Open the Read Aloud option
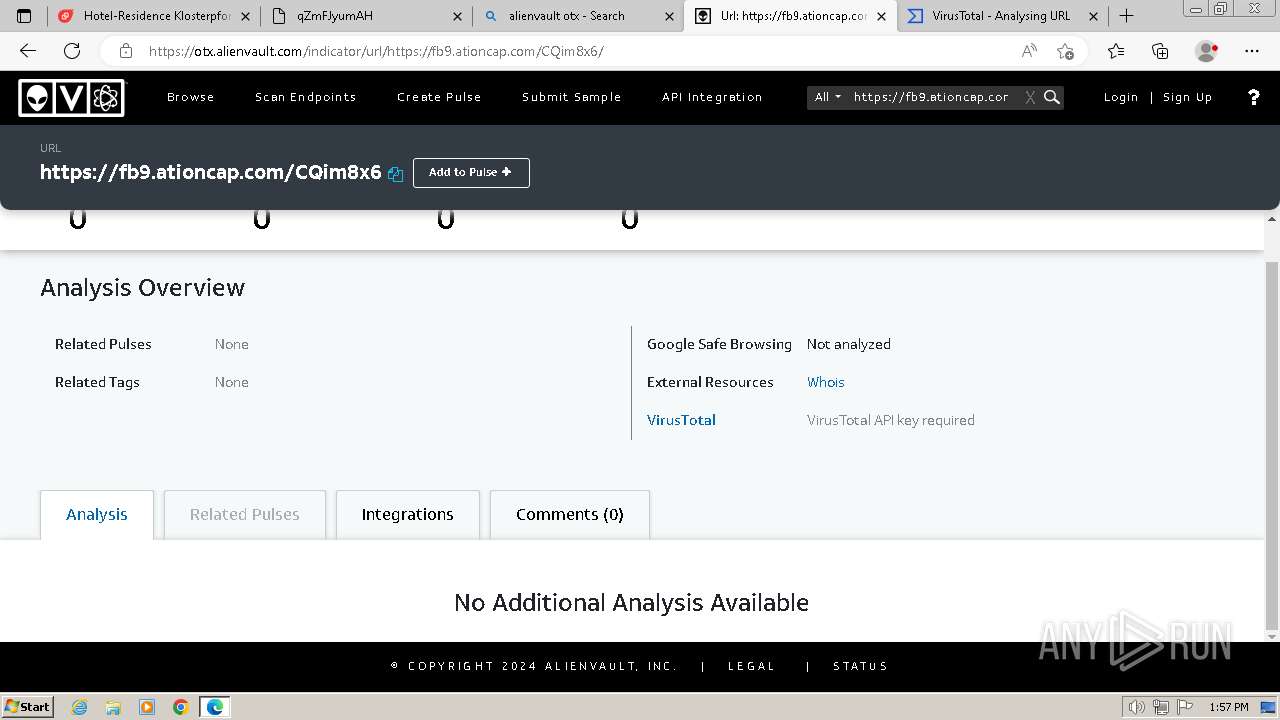The height and width of the screenshot is (720, 1280). [x=1029, y=51]
